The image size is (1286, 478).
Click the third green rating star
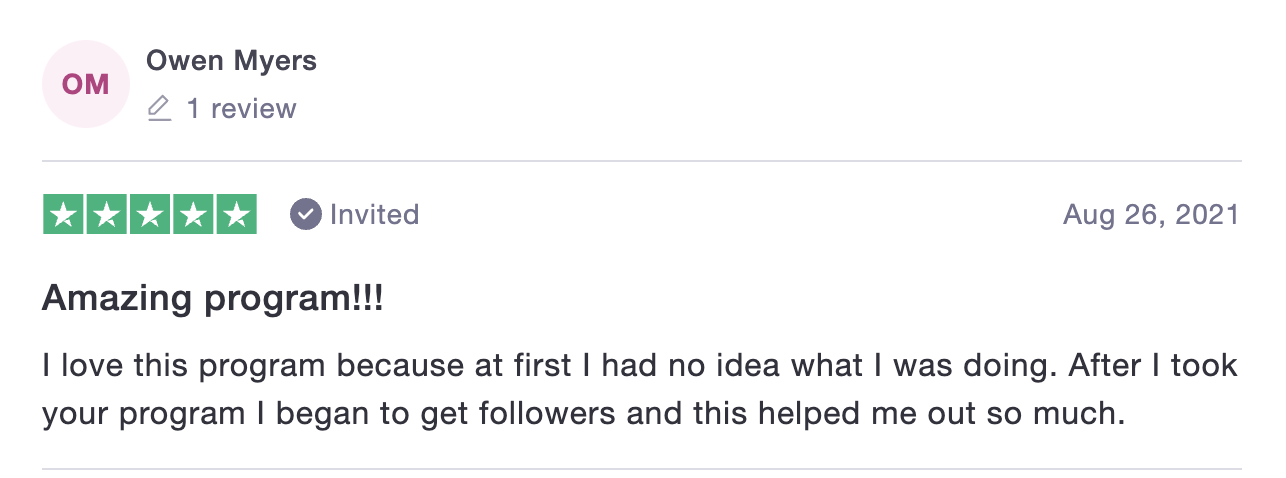[x=150, y=214]
